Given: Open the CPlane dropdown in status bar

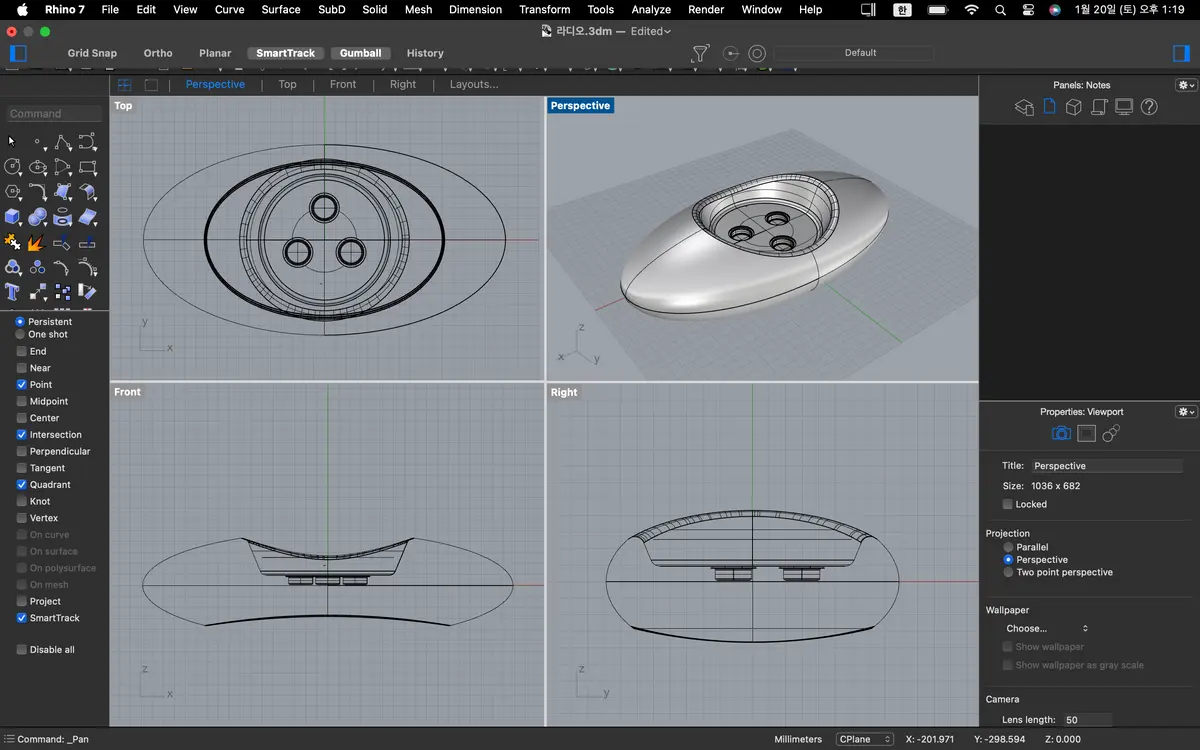Looking at the screenshot, I should tap(865, 739).
